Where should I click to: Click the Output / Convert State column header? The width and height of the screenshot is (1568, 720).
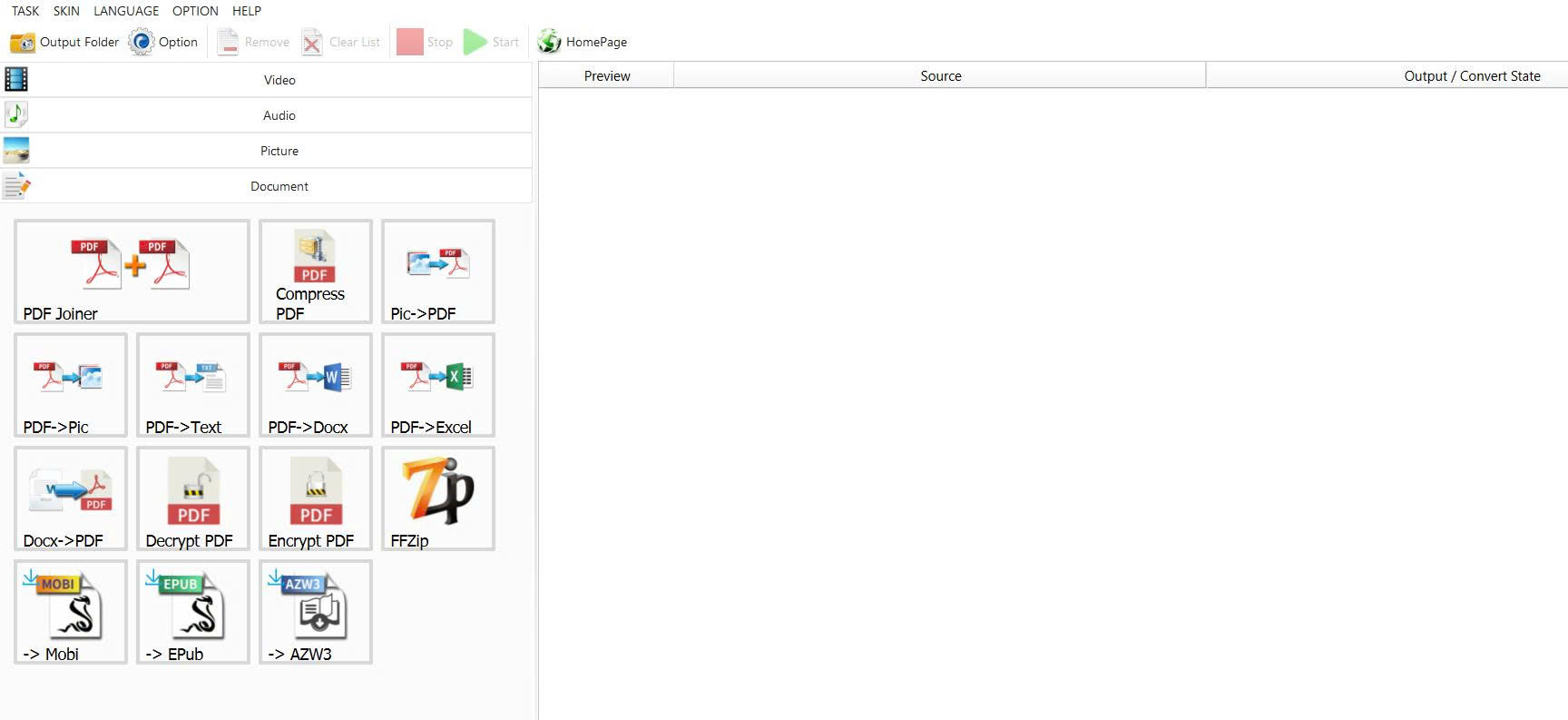click(x=1387, y=76)
